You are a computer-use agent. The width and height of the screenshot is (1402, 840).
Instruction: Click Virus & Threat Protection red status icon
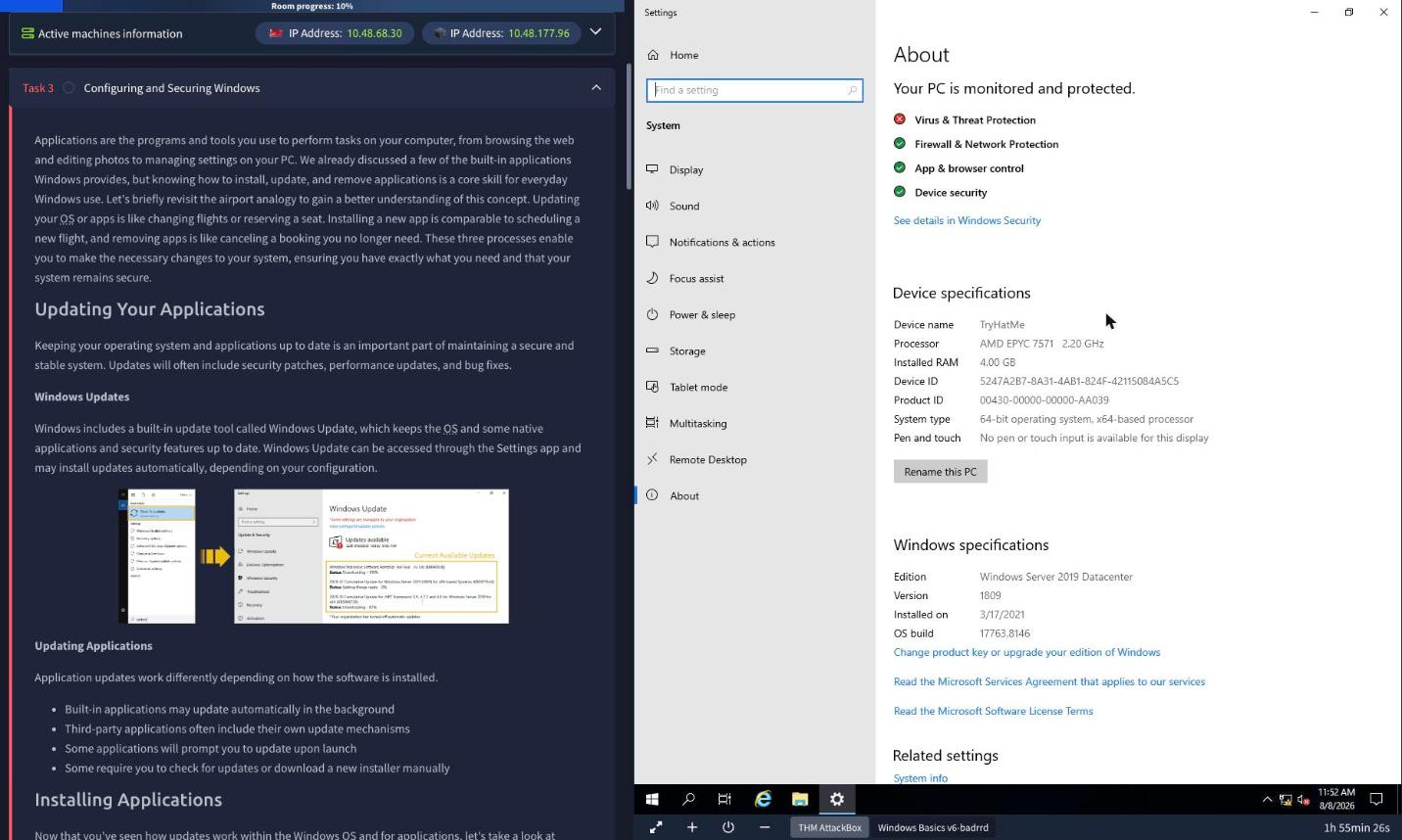click(x=900, y=118)
